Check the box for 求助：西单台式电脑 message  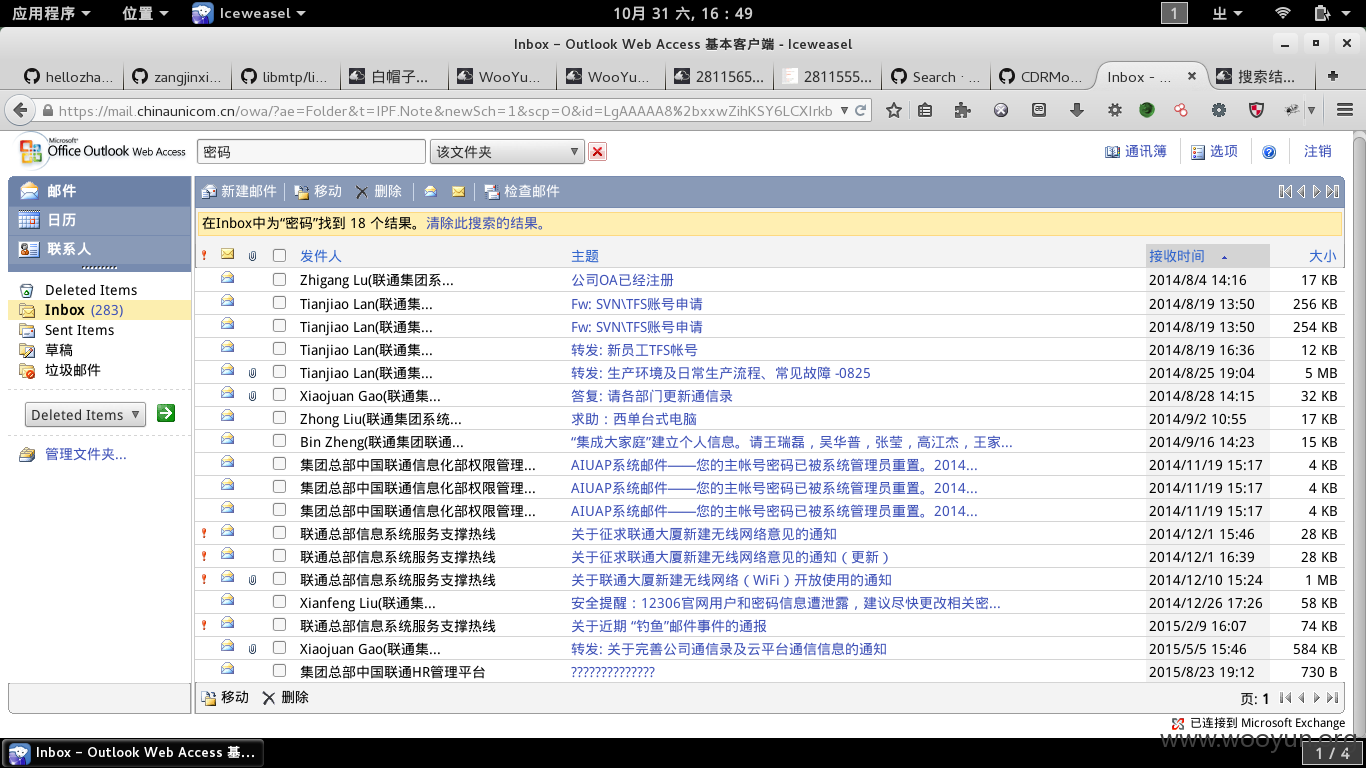[x=279, y=418]
